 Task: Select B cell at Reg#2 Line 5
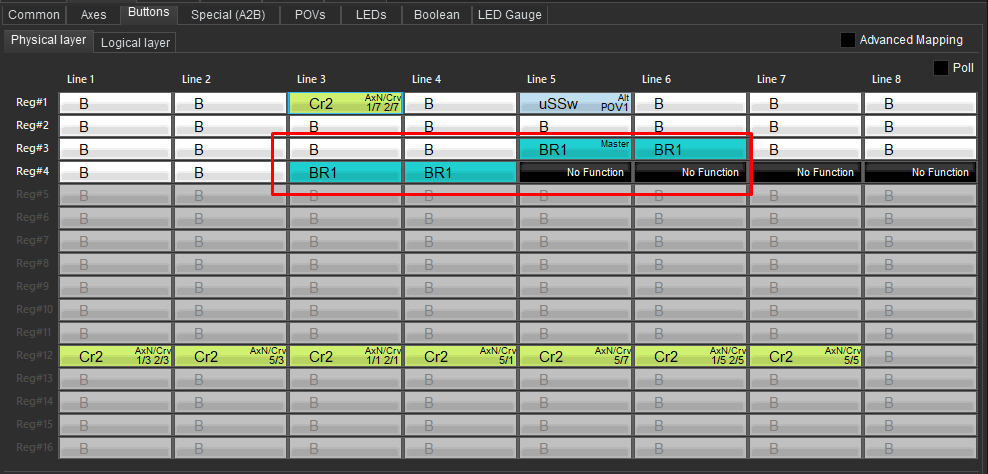(576, 126)
